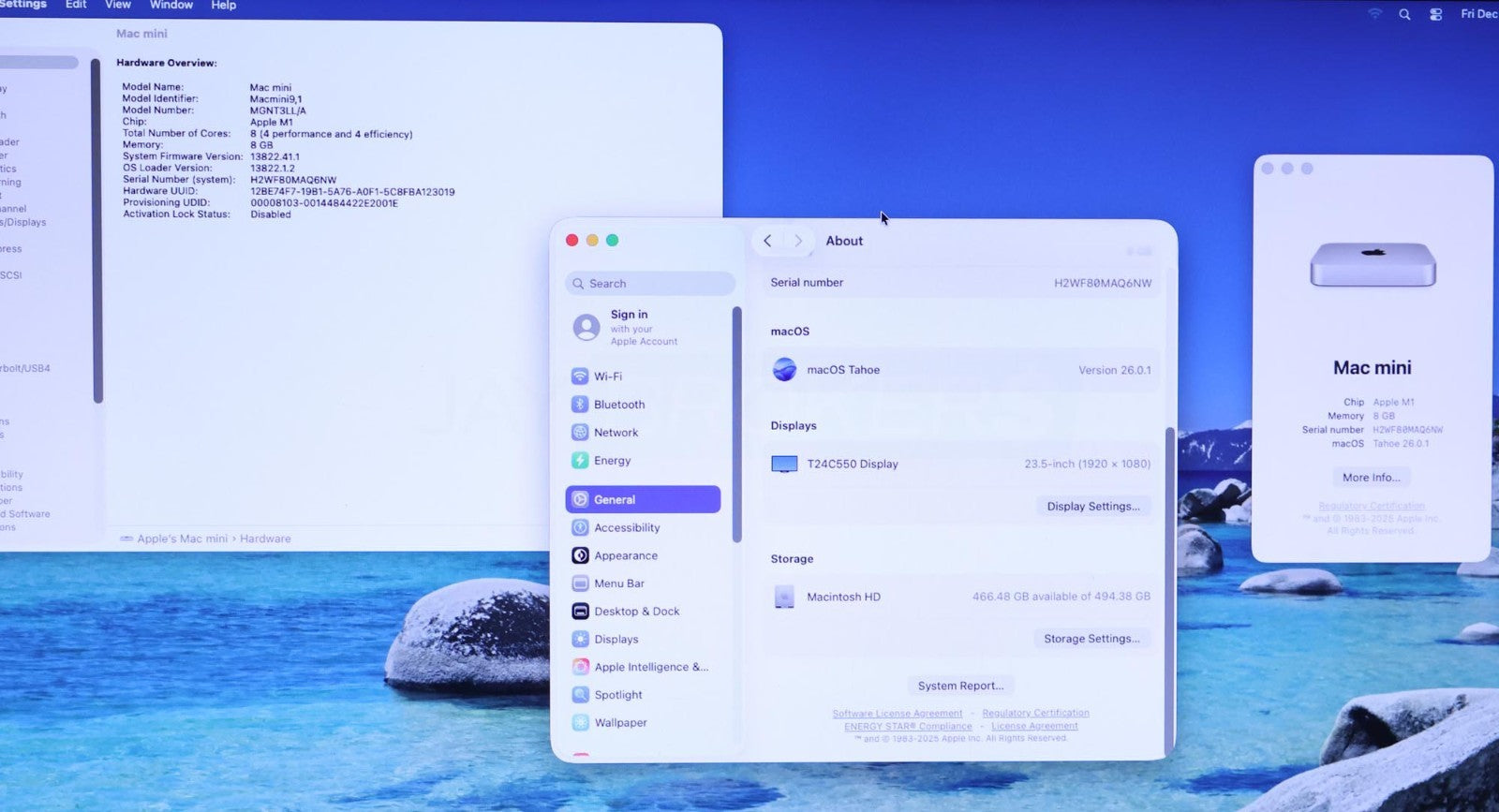The height and width of the screenshot is (812, 1499).
Task: Click More Info in Mac mini window
Action: [x=1371, y=478]
